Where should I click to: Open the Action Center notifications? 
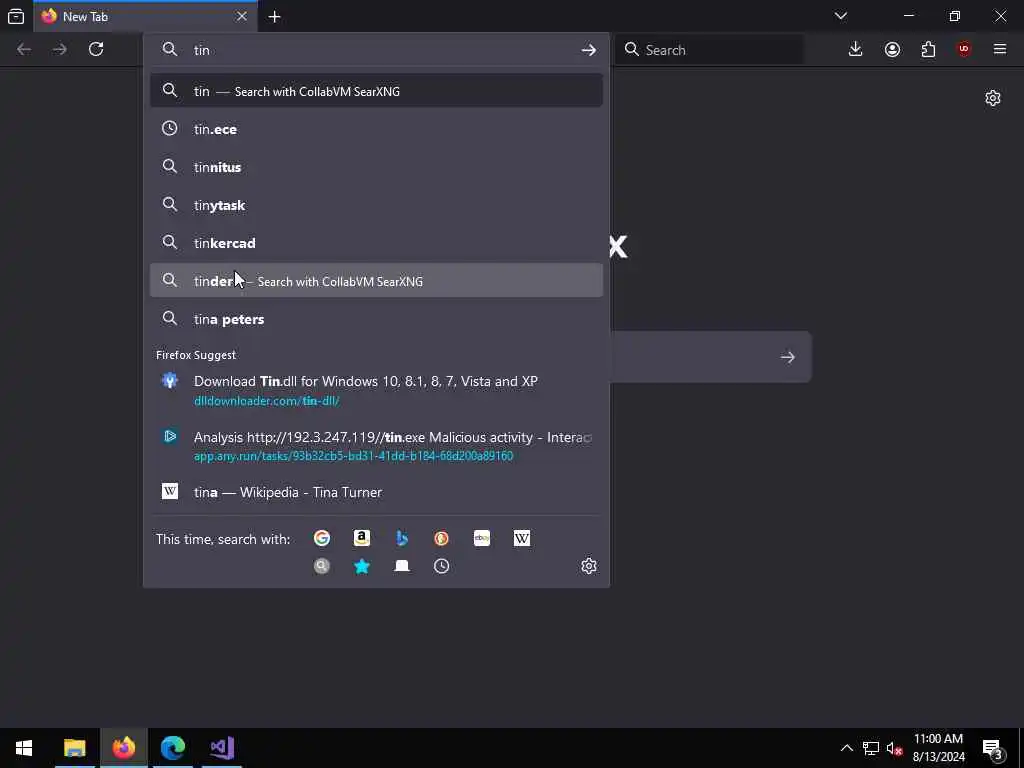(x=993, y=748)
